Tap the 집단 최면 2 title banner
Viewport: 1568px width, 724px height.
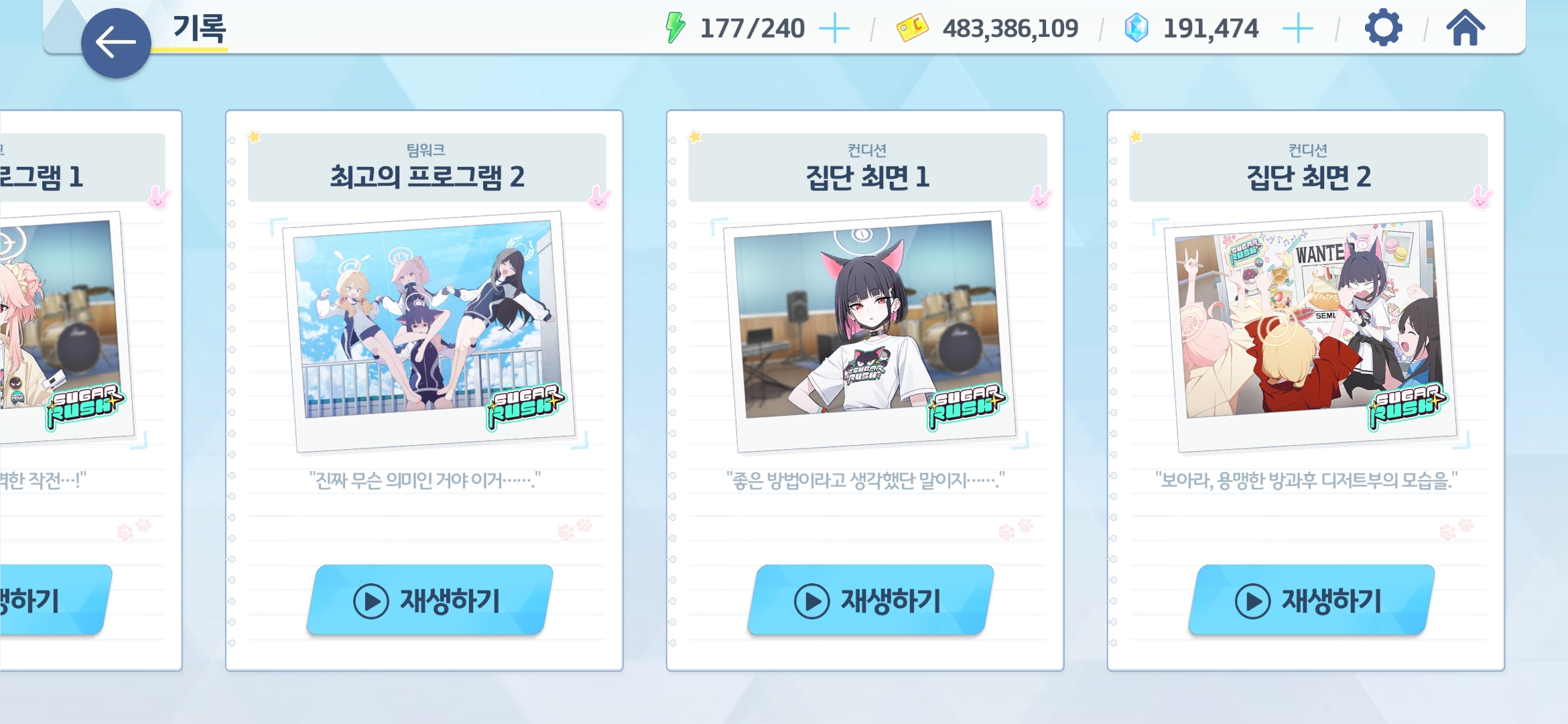[1309, 168]
